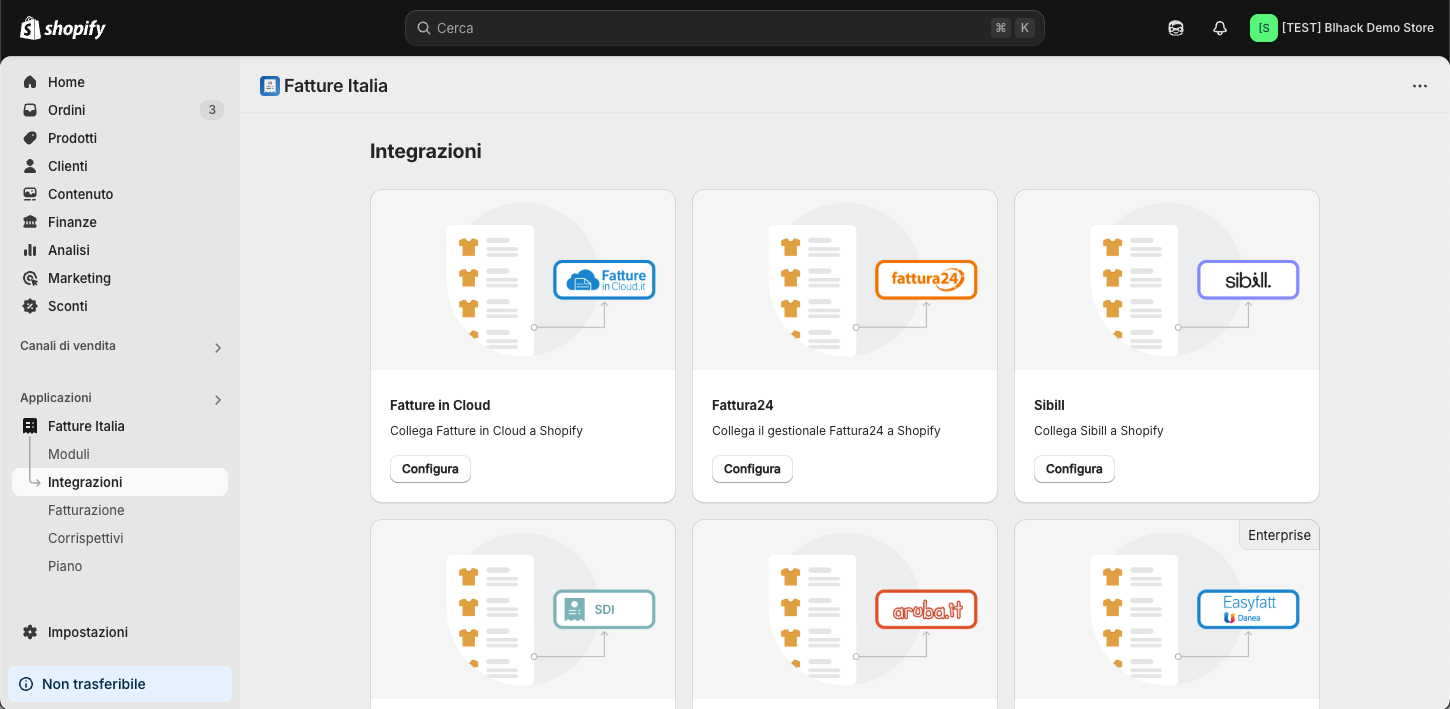
Task: Click the sibill logo illustration
Action: [1248, 280]
